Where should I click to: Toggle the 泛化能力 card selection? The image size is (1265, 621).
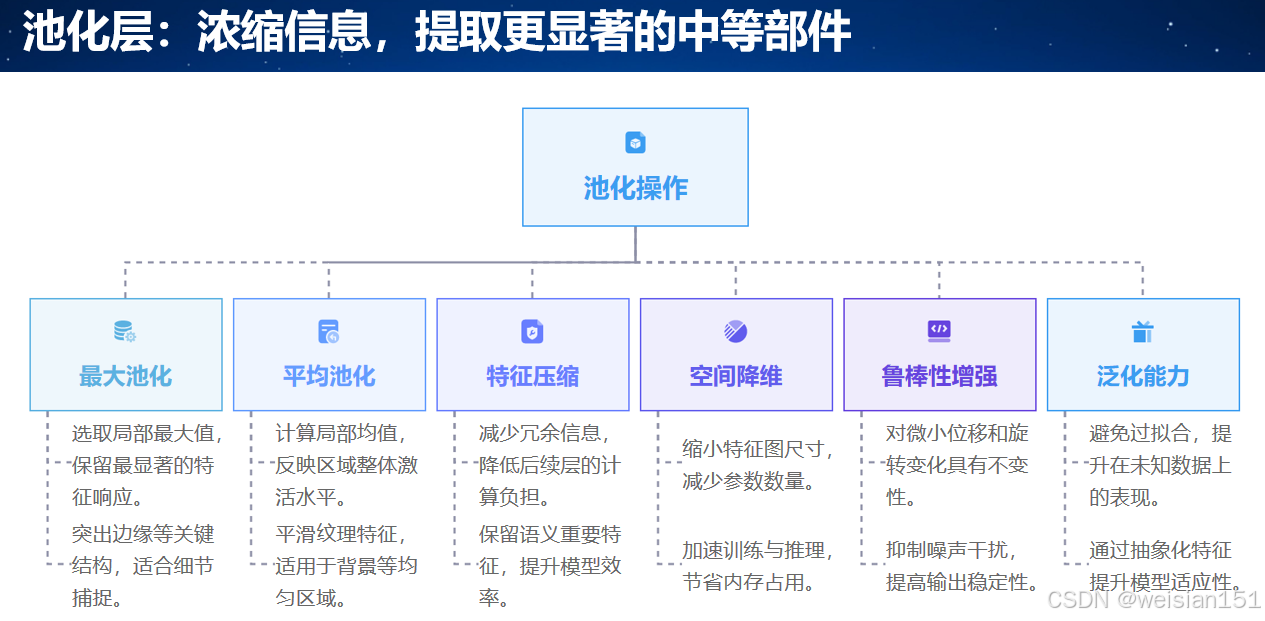tap(1143, 354)
